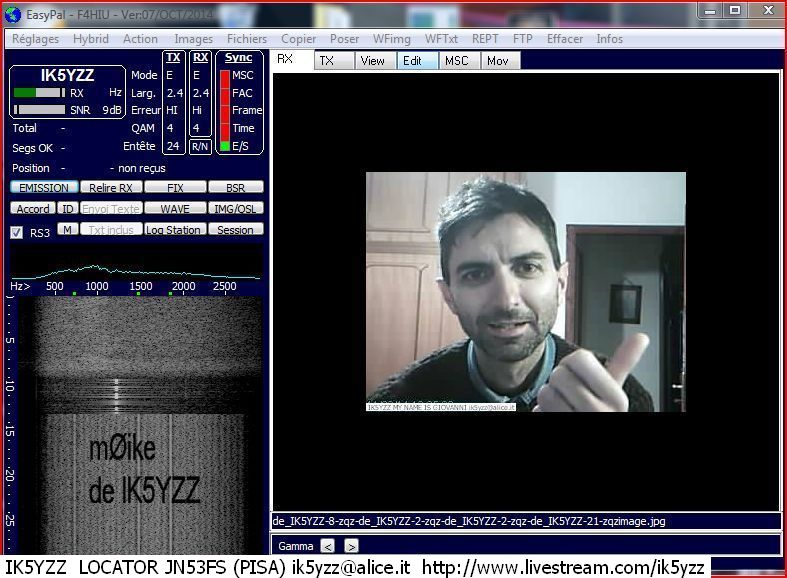Open the Log Station button

[173, 230]
